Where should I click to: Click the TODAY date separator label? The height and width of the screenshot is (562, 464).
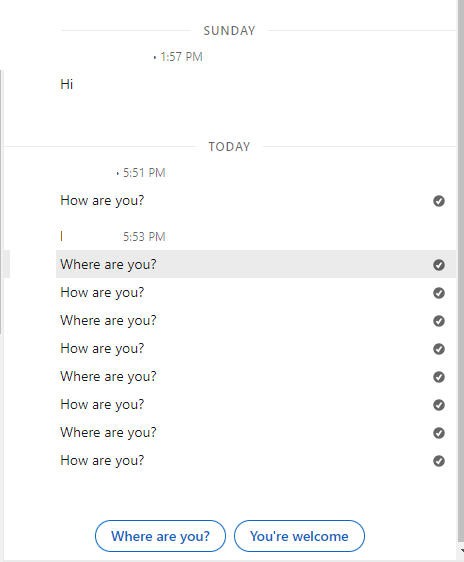[229, 147]
